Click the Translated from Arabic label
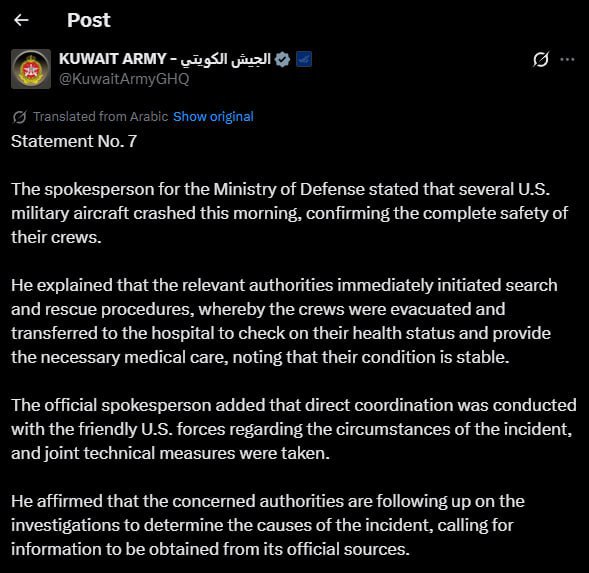This screenshot has width=589, height=573. coord(100,117)
